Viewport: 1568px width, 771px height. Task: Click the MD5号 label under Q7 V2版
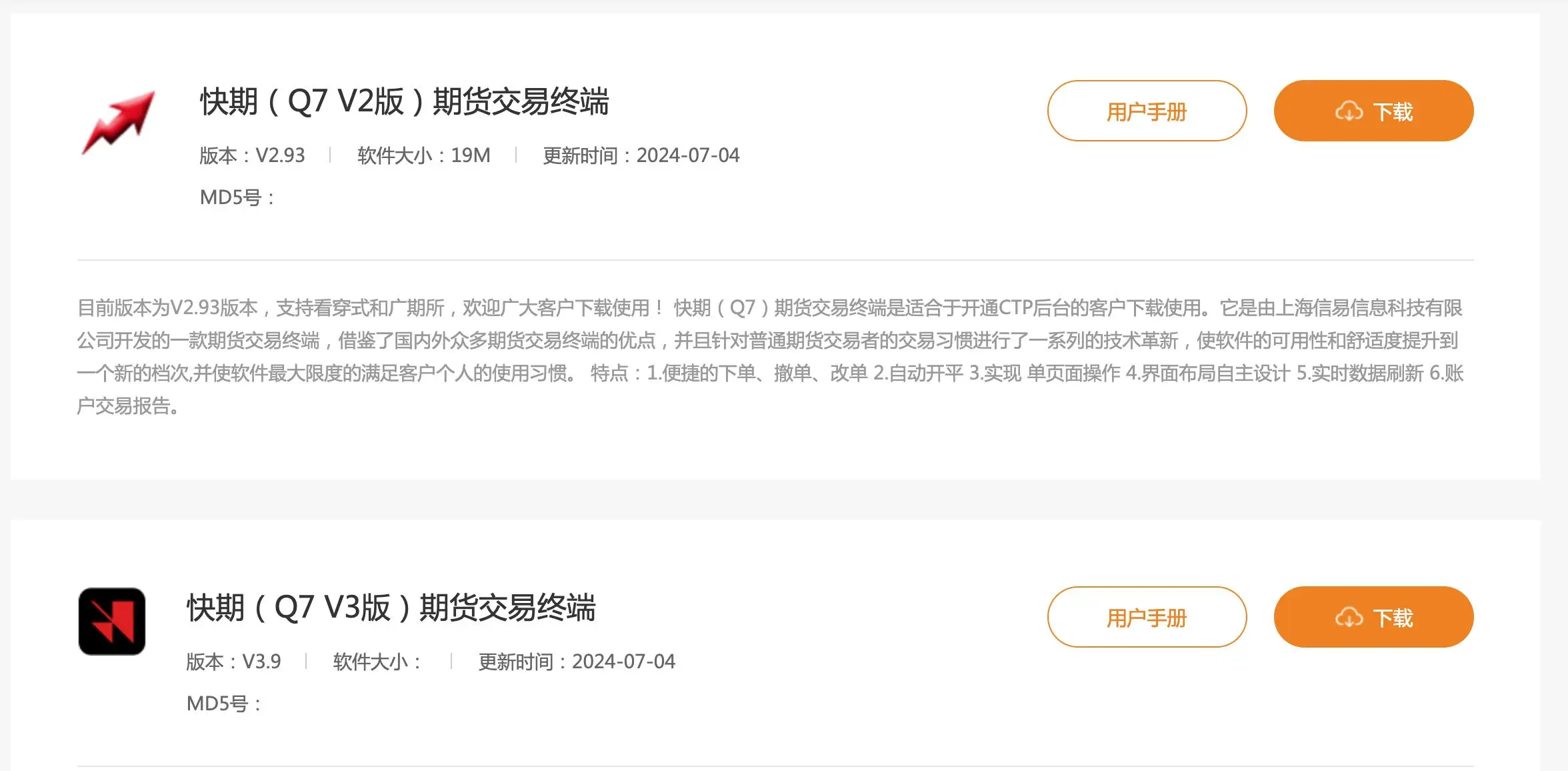tap(237, 197)
